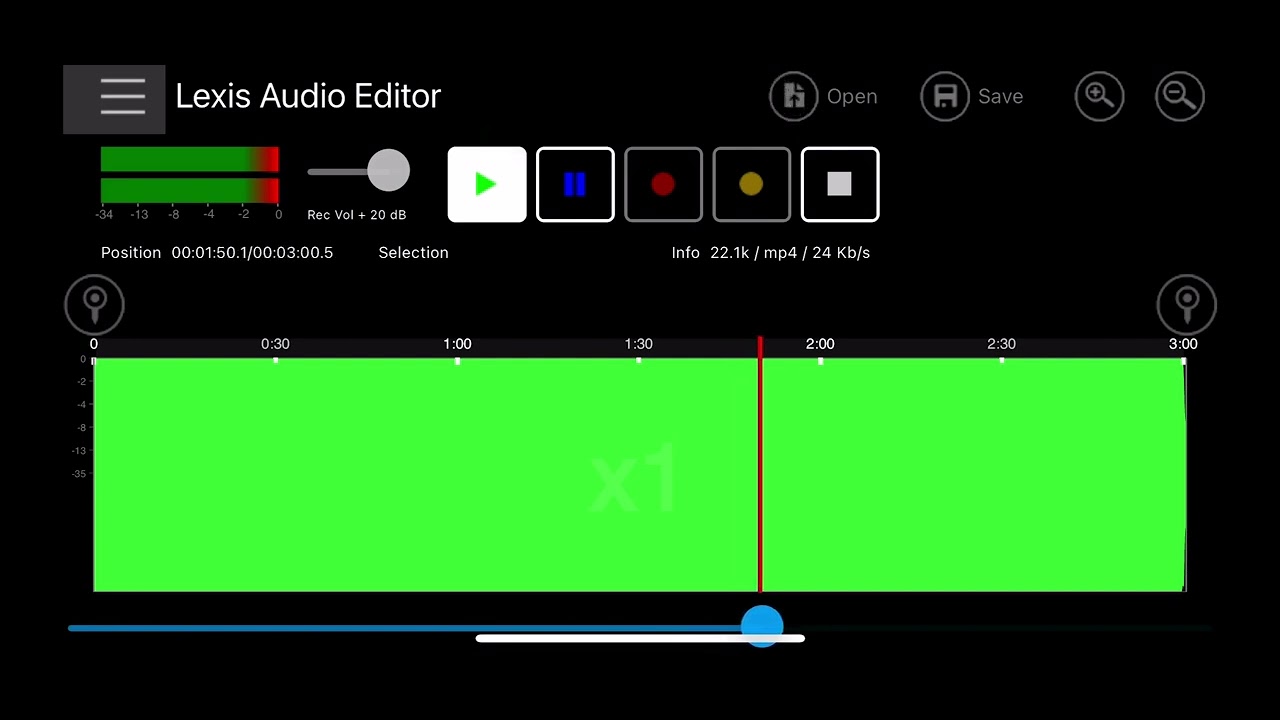The image size is (1280, 720).
Task: Click the Save label text
Action: tap(1000, 97)
